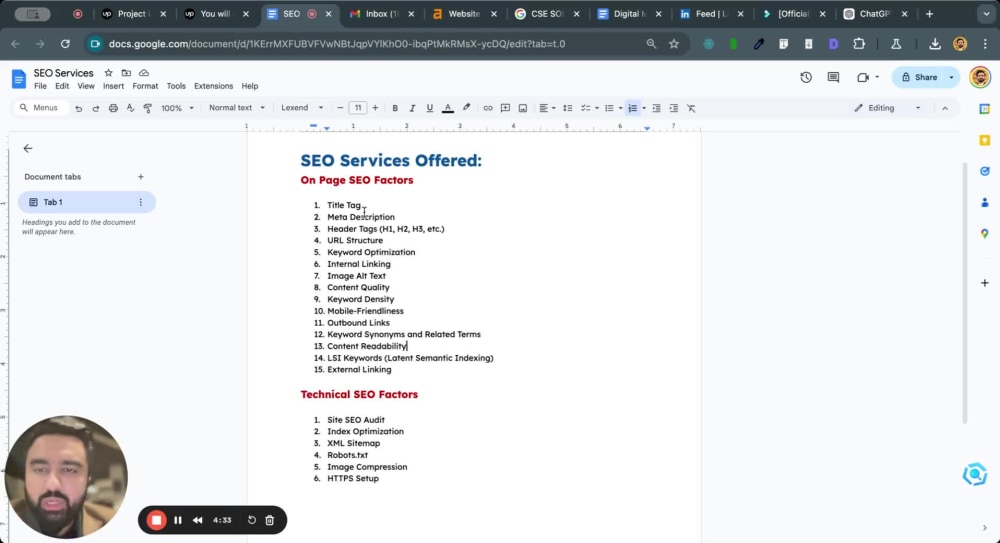The height and width of the screenshot is (543, 1000).
Task: Increase the indent level
Action: pos(673,108)
